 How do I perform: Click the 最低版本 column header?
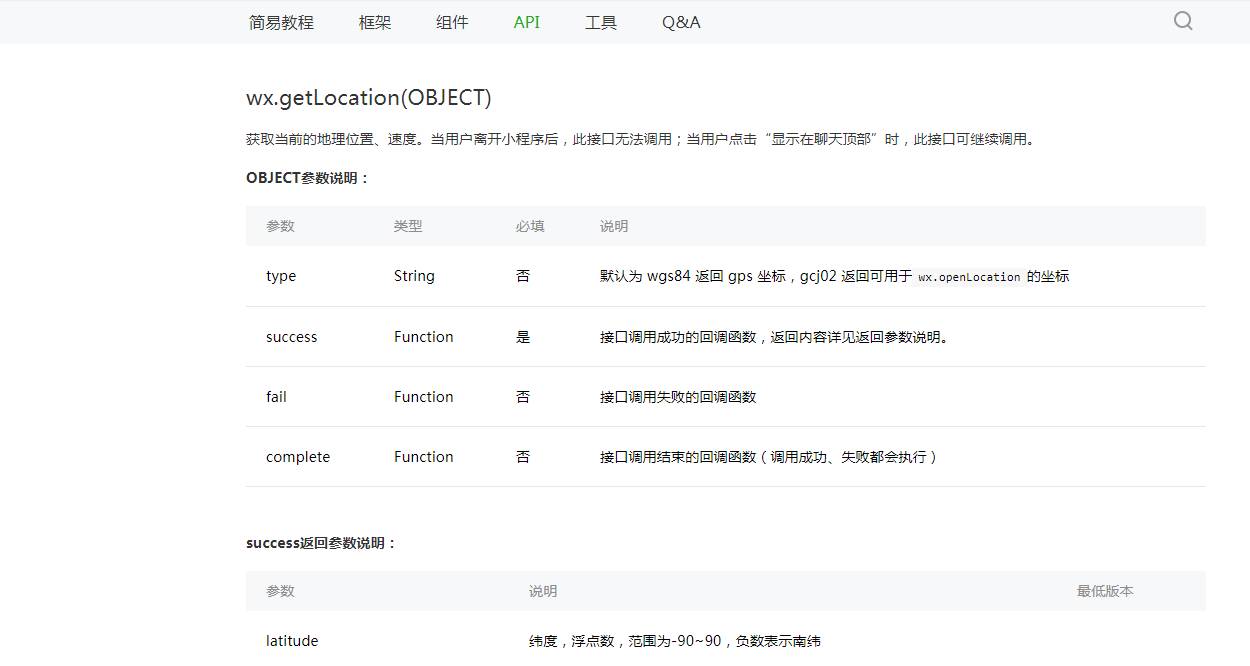(1105, 591)
